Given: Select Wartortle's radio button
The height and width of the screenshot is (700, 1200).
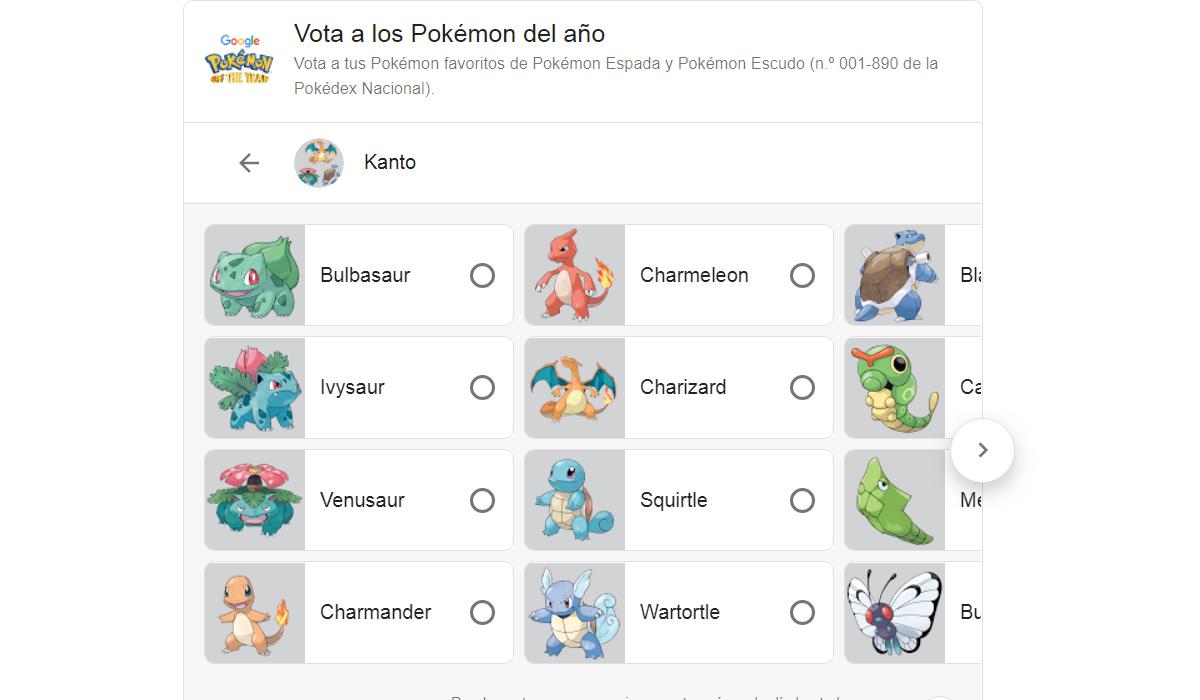Looking at the screenshot, I should (x=803, y=611).
